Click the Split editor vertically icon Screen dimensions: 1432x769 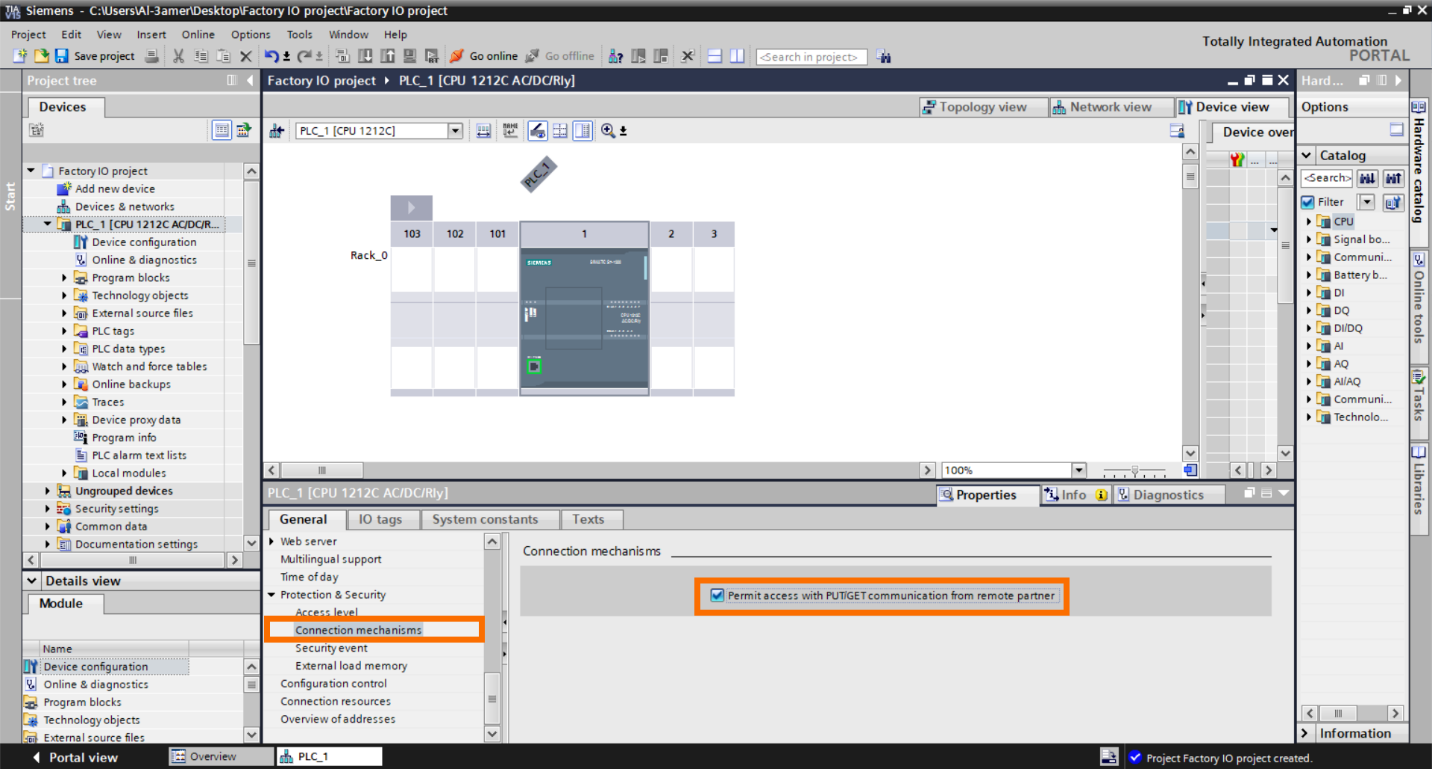737,57
